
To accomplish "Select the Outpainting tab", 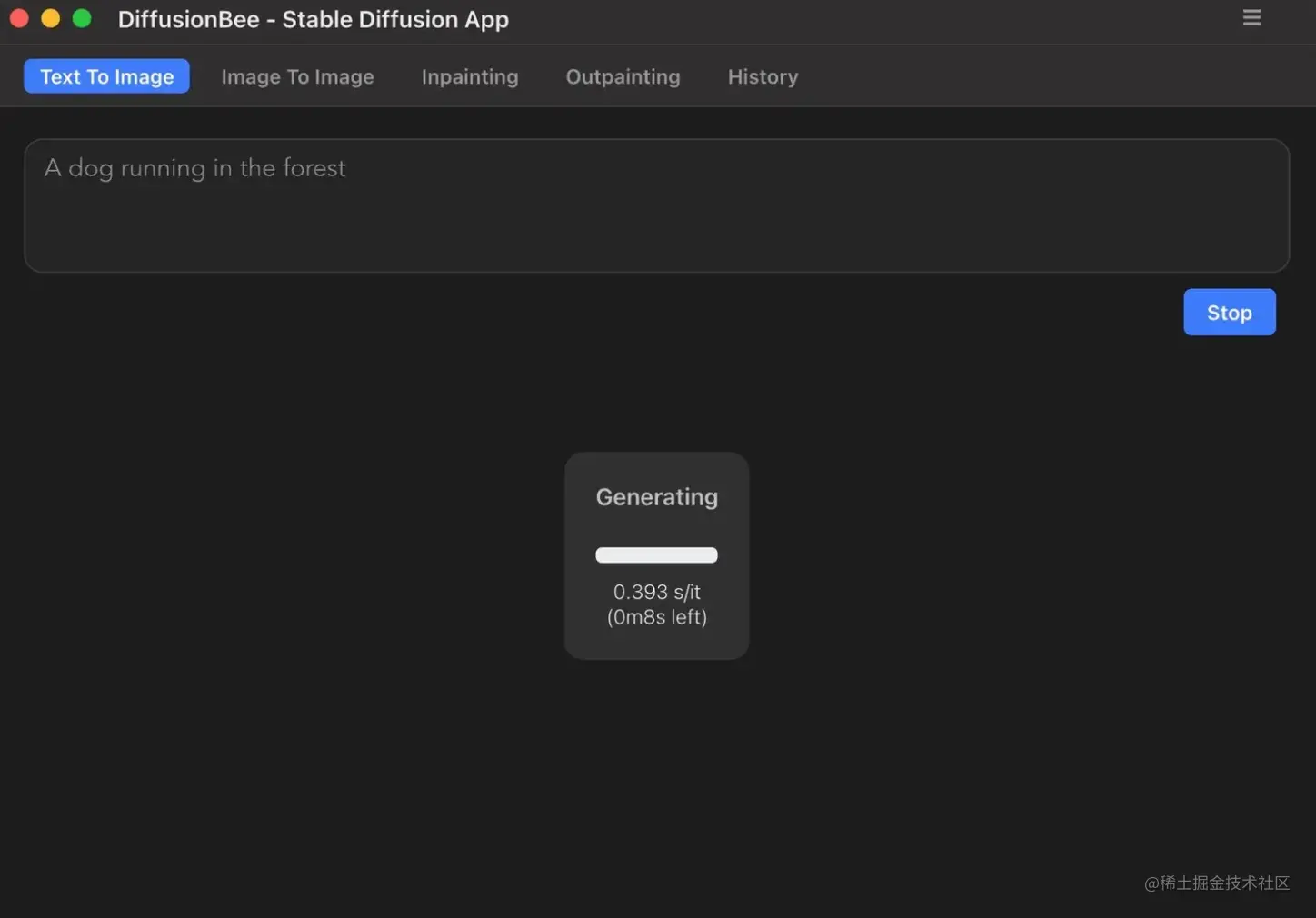I will (x=623, y=77).
